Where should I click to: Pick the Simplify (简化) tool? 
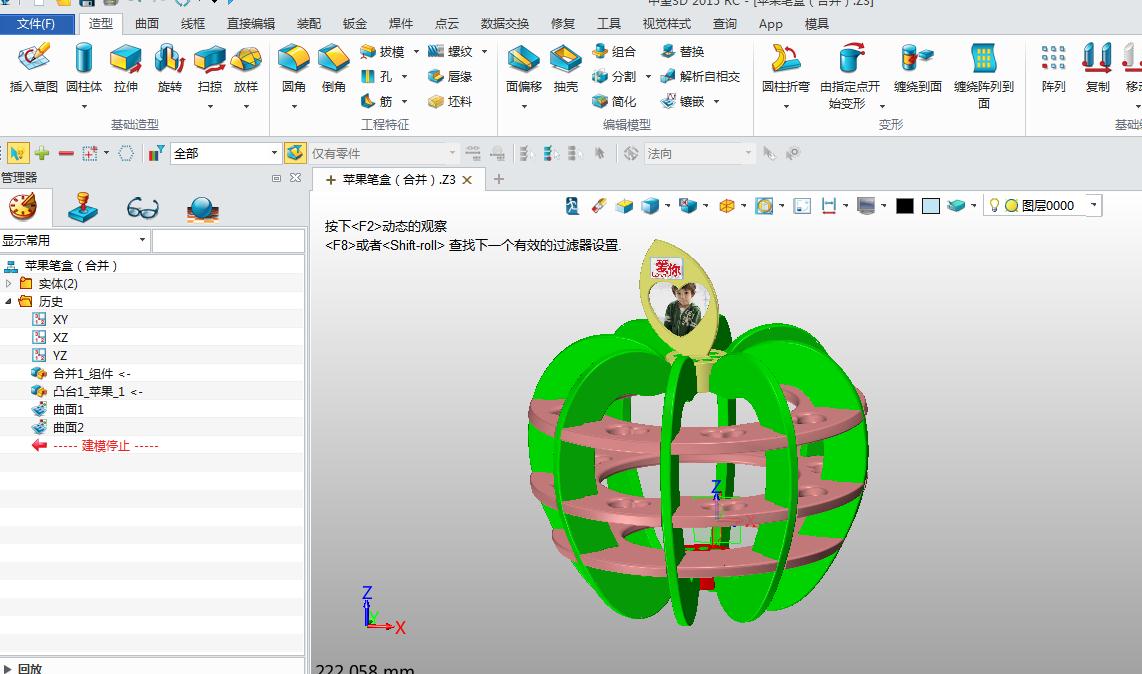(614, 101)
